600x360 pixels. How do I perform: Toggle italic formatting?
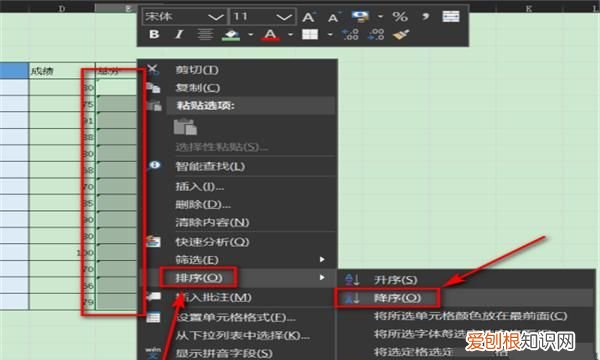pyautogui.click(x=179, y=34)
